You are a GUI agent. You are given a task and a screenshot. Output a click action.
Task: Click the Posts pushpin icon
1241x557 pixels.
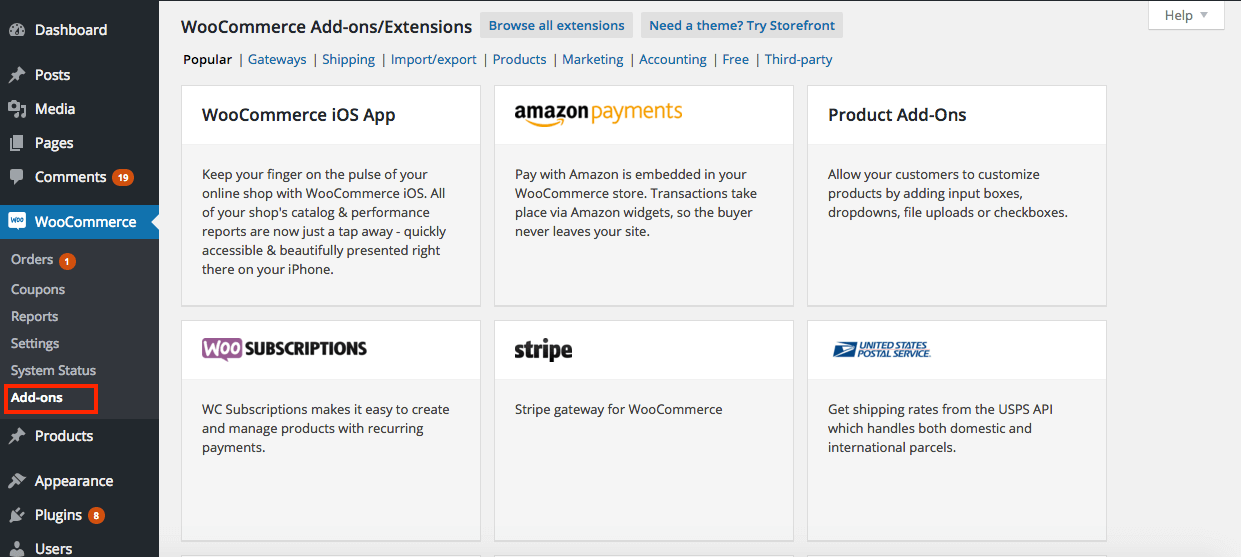[x=17, y=75]
